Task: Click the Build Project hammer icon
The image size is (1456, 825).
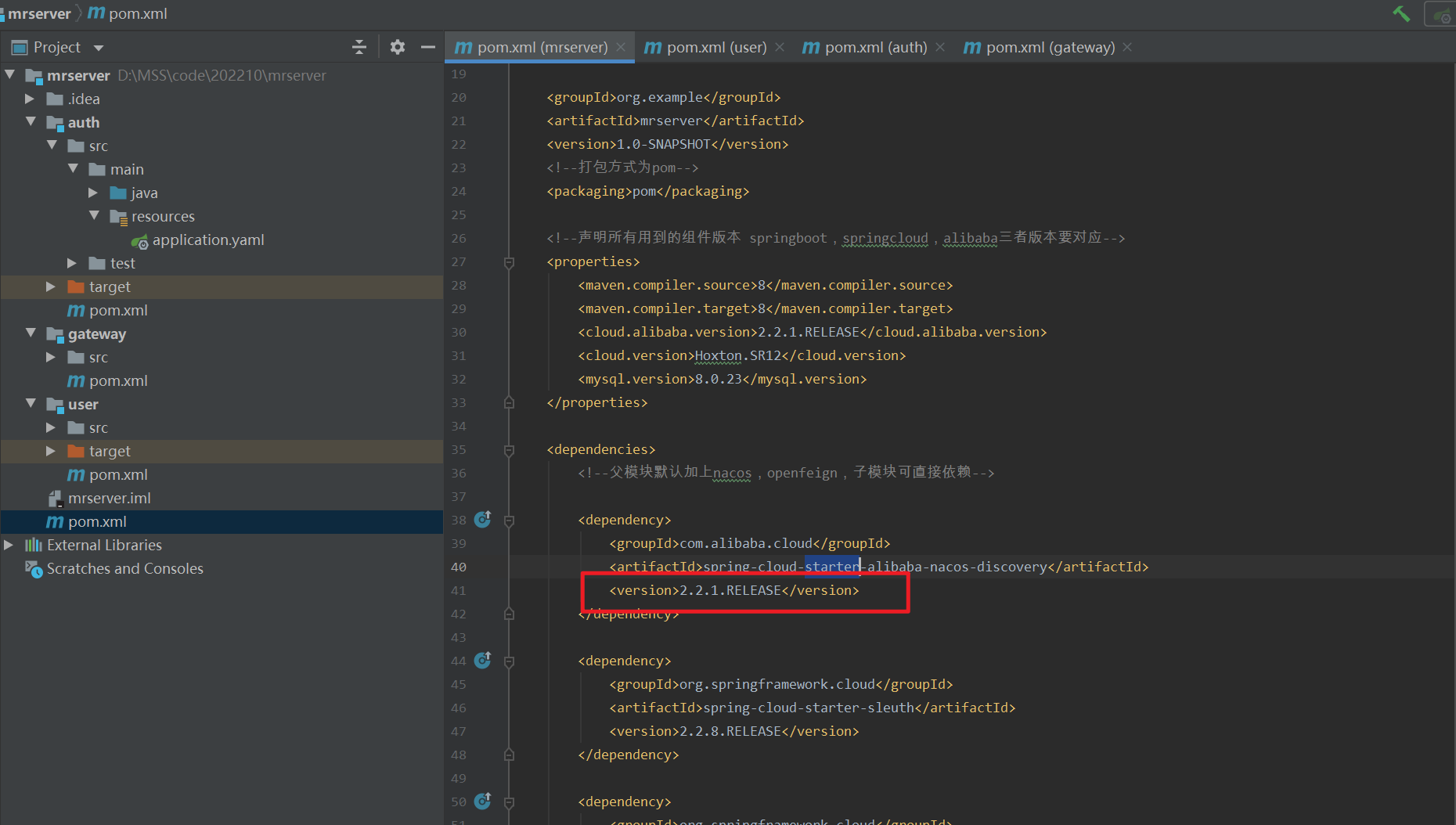Action: (1401, 13)
